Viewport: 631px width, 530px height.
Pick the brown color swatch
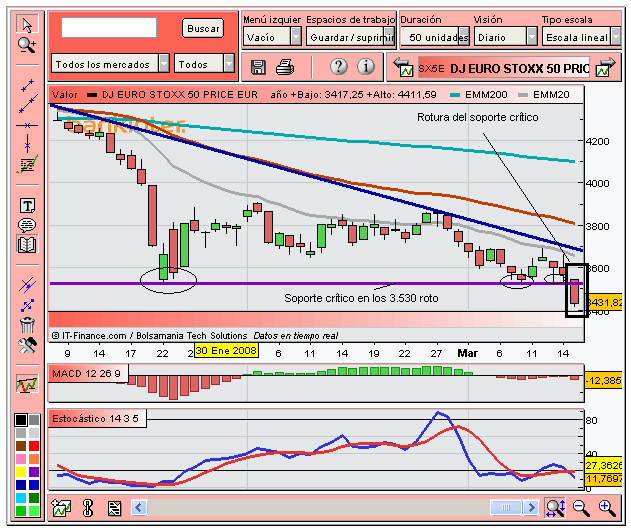pyautogui.click(x=21, y=446)
